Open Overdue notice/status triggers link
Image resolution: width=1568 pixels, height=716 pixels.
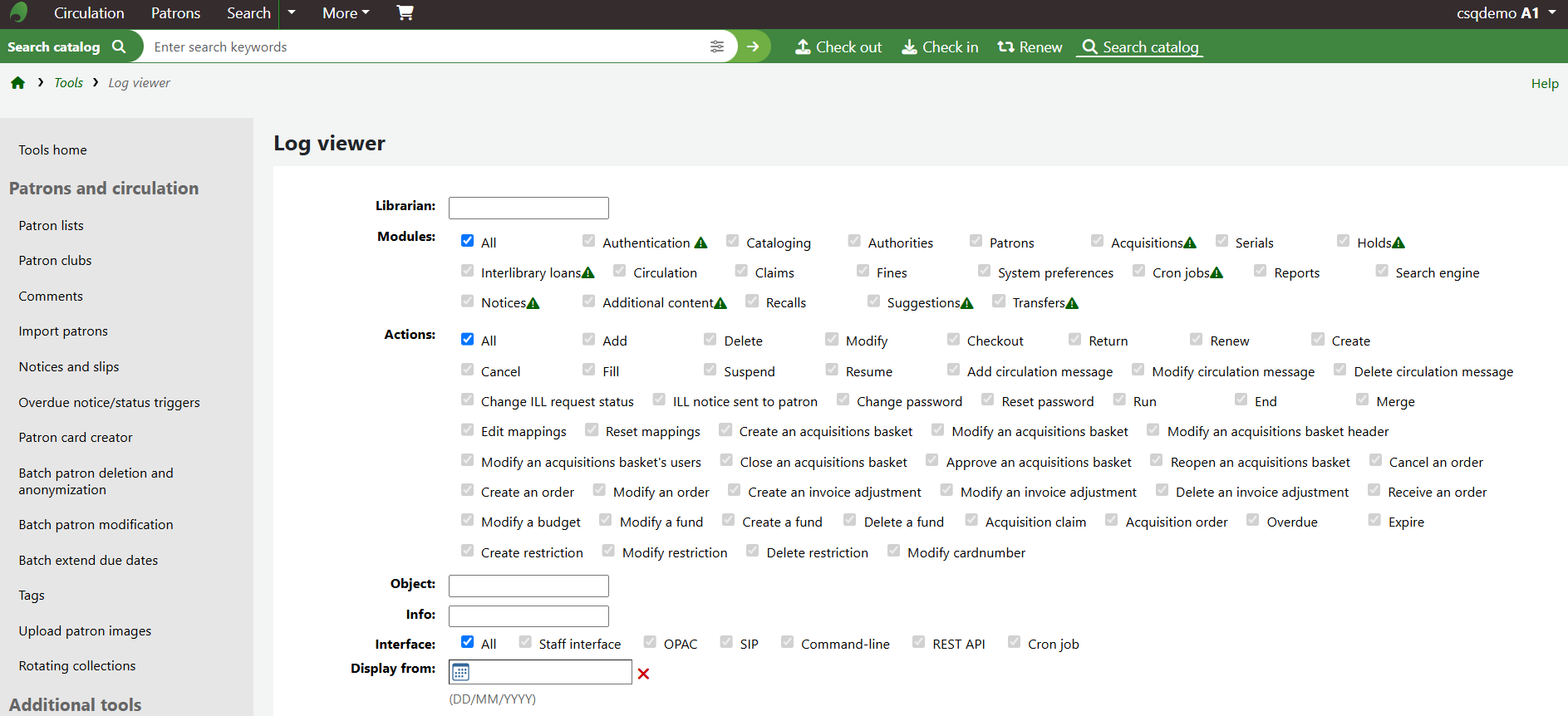(x=109, y=402)
